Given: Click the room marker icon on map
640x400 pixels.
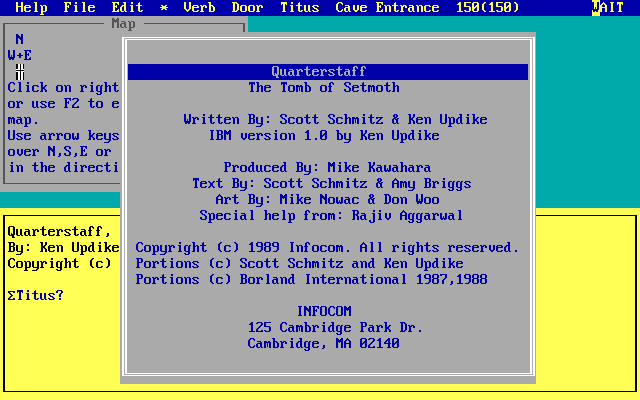Looking at the screenshot, I should tap(20, 72).
